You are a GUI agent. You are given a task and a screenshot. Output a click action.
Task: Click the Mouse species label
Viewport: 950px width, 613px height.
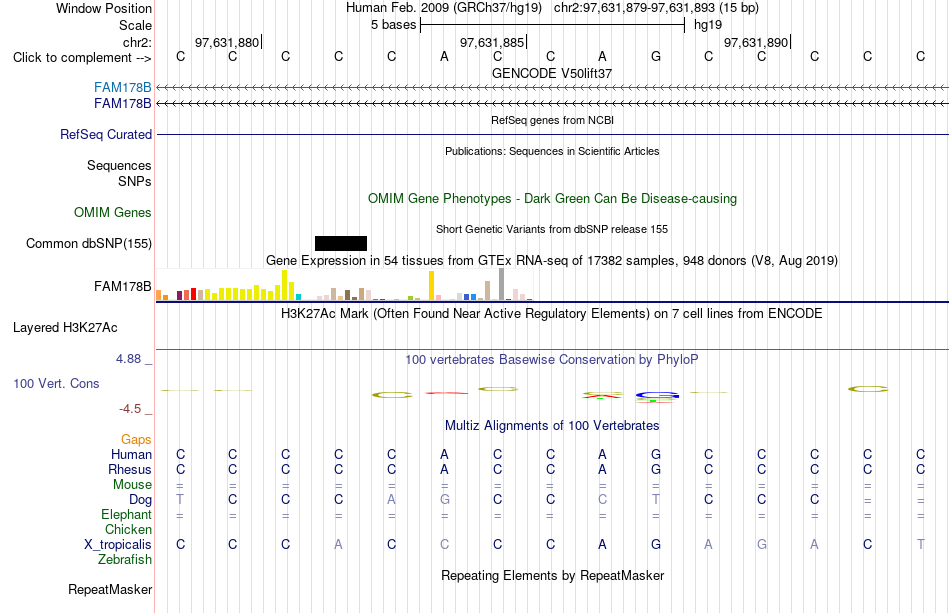132,485
